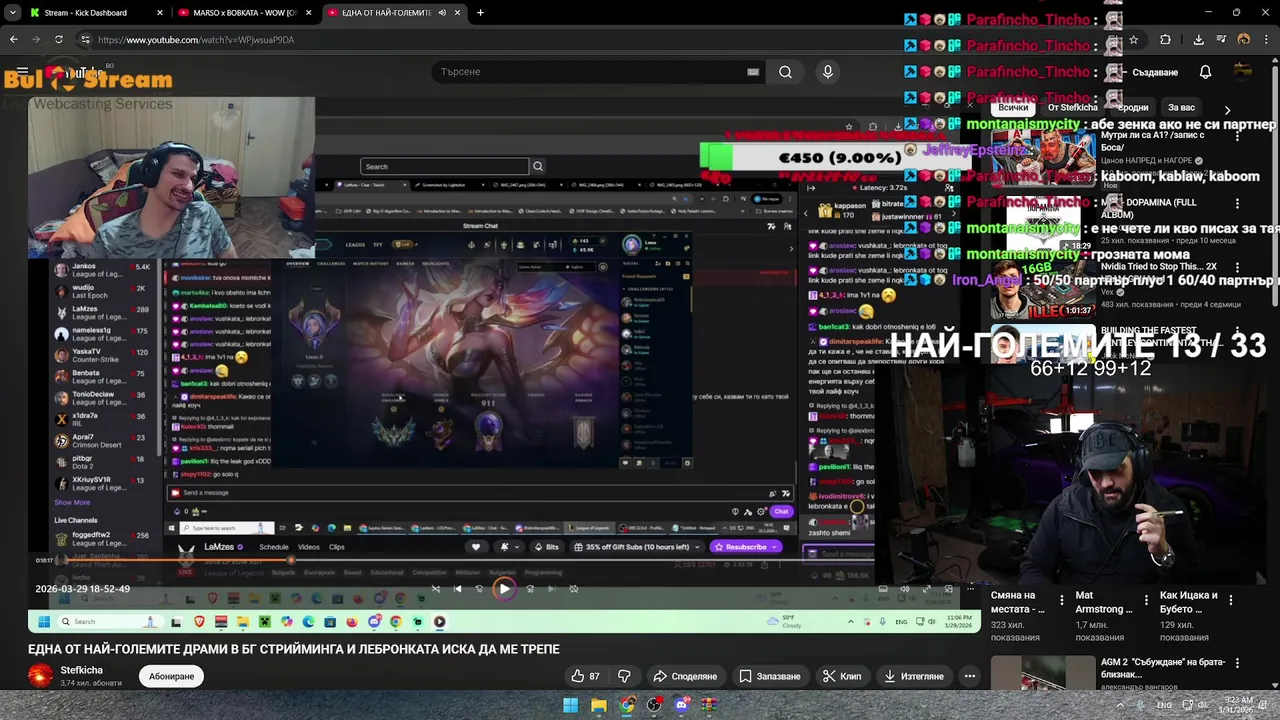Like the video with 87 likes

(585, 676)
